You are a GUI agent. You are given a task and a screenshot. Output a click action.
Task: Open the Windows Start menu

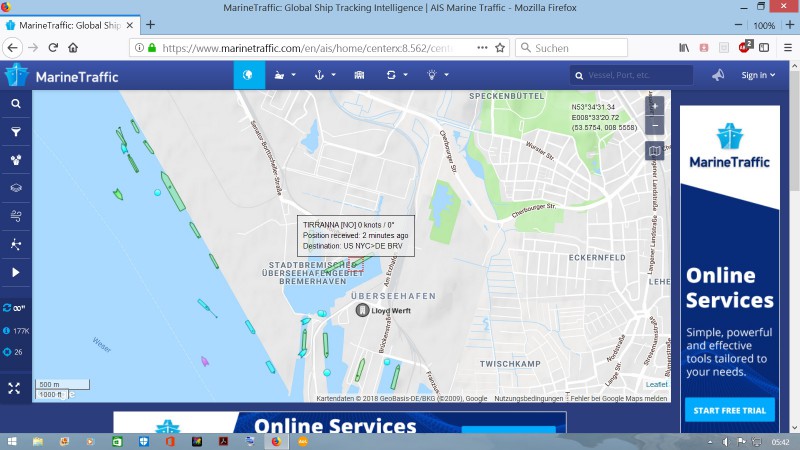click(x=12, y=442)
